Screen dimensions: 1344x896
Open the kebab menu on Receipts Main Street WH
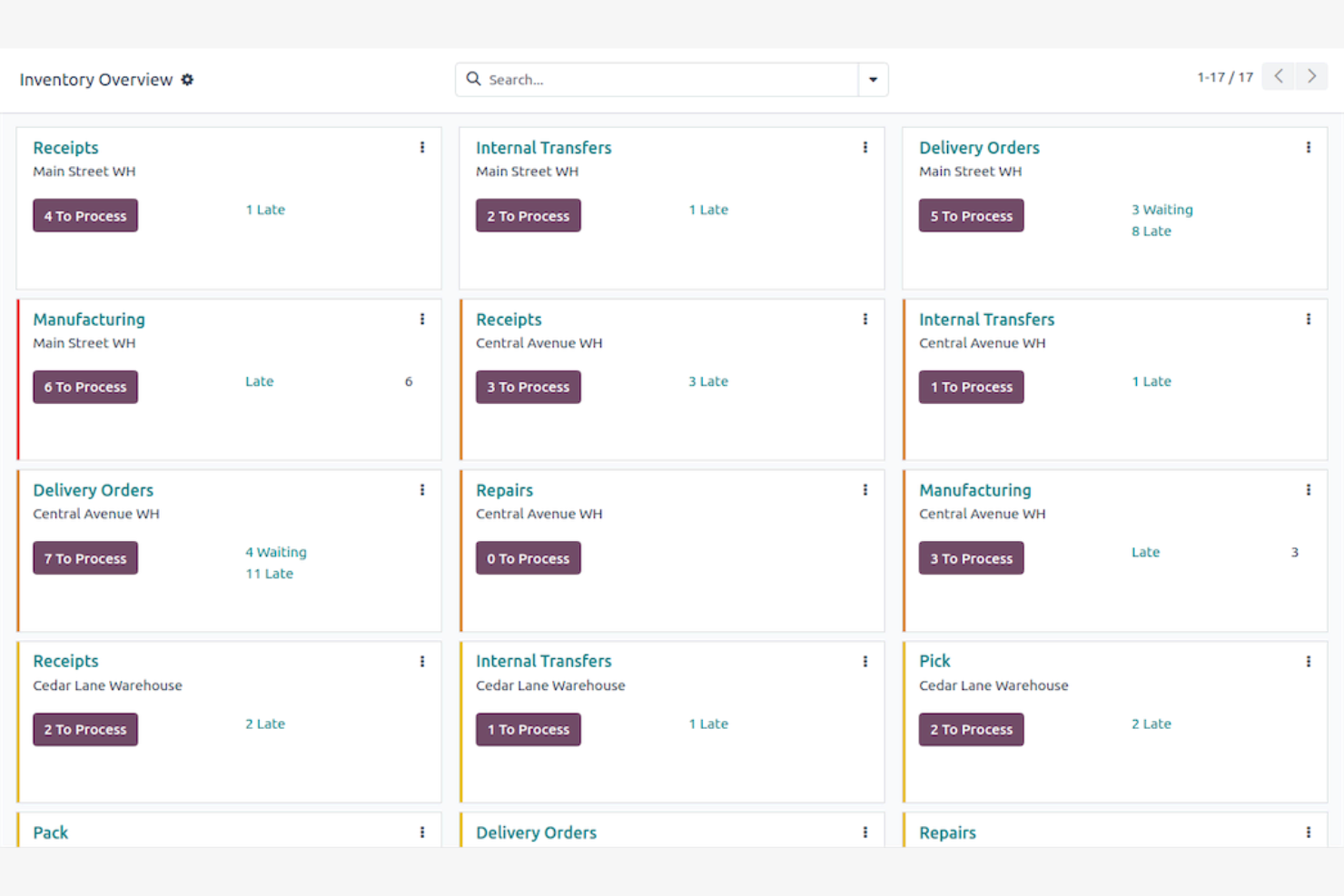(x=422, y=147)
